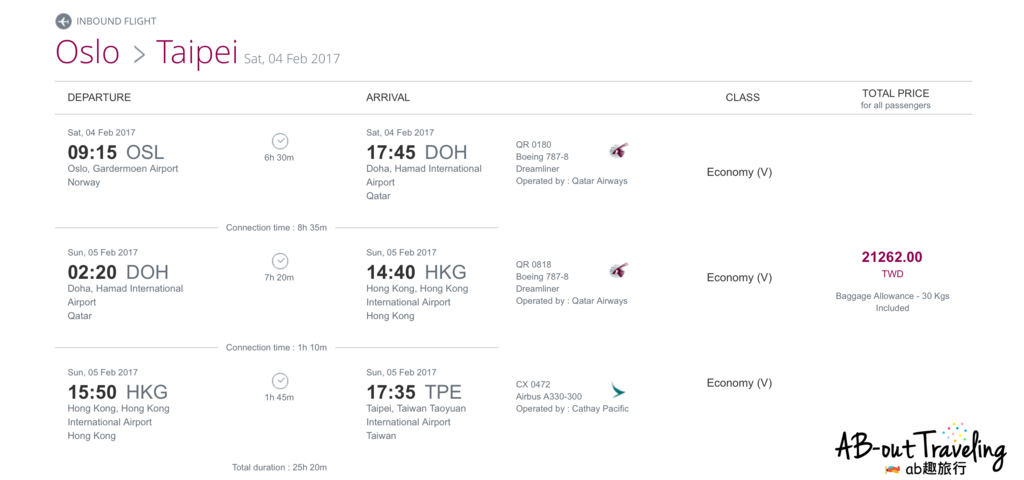This screenshot has height=480, width=1024.
Task: Click flight number CX 0472
Action: [x=533, y=383]
